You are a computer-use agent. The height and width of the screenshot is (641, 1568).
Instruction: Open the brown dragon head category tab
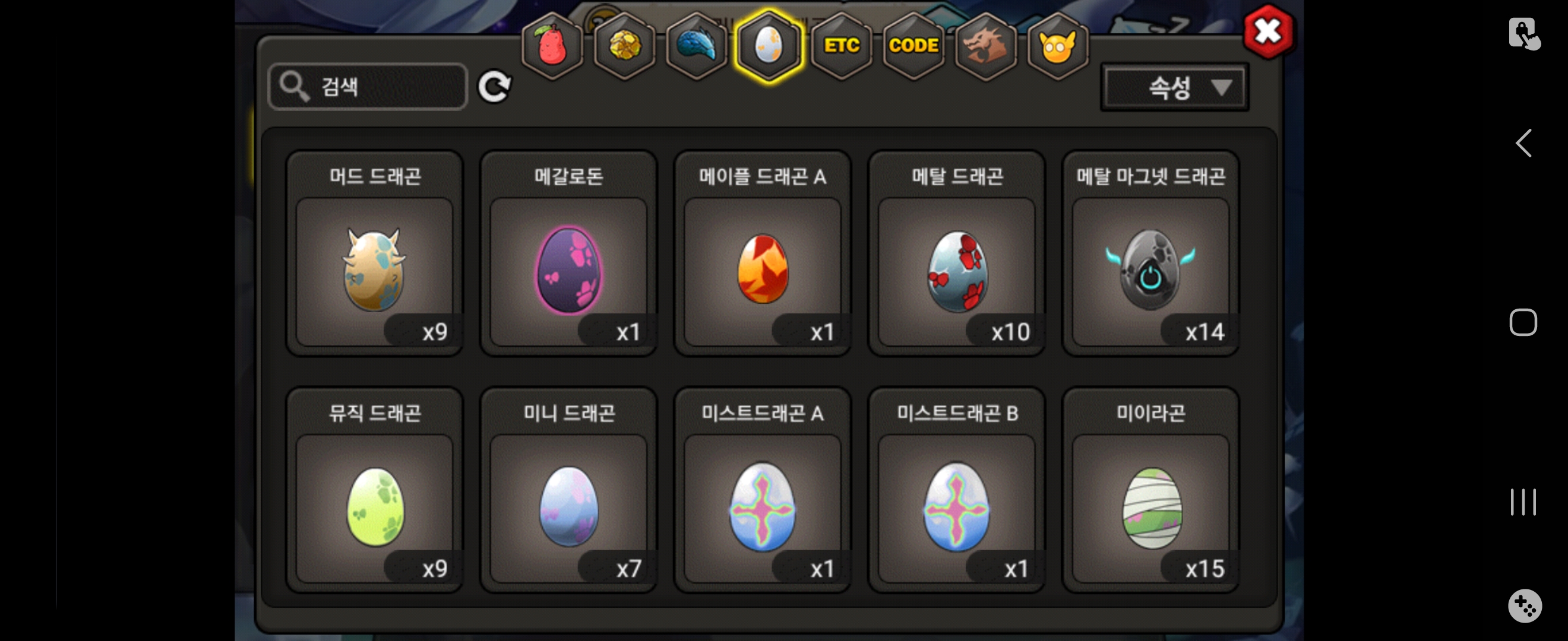(985, 46)
